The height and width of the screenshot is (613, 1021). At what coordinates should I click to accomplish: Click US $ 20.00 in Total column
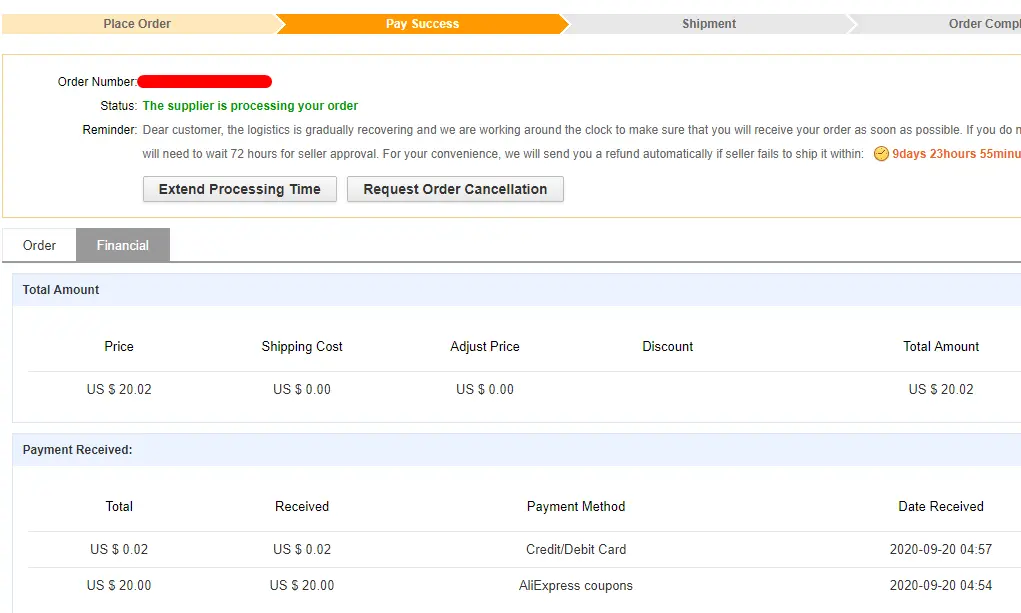coord(119,586)
